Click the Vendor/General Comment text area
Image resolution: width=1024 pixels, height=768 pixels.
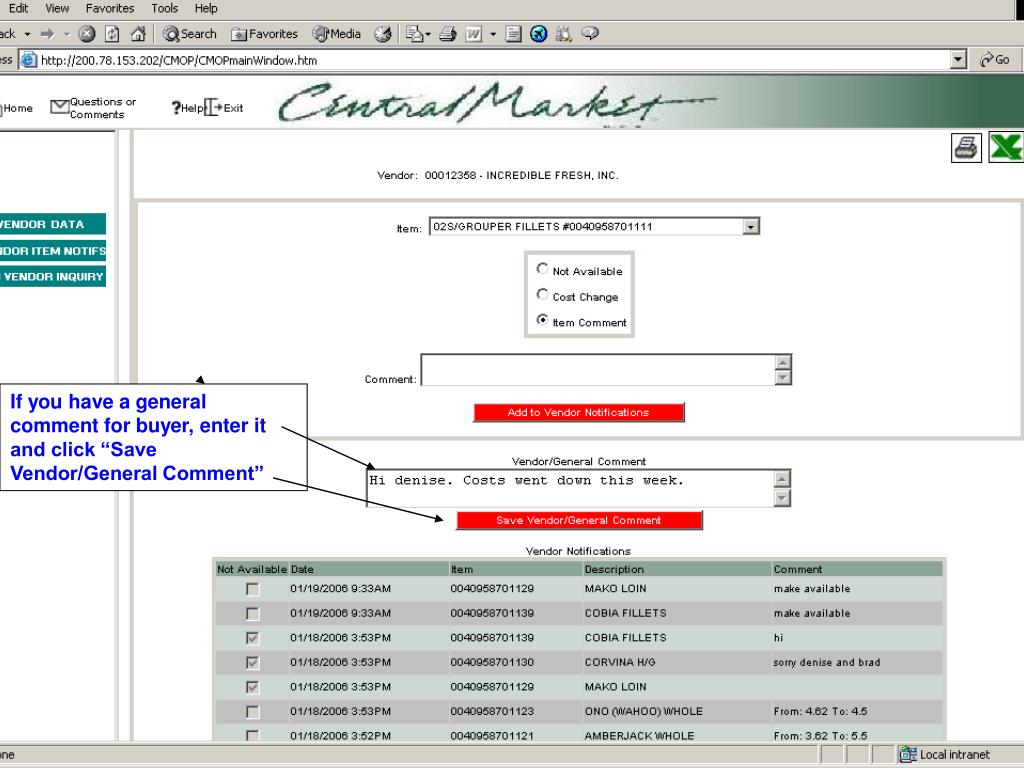pyautogui.click(x=570, y=488)
